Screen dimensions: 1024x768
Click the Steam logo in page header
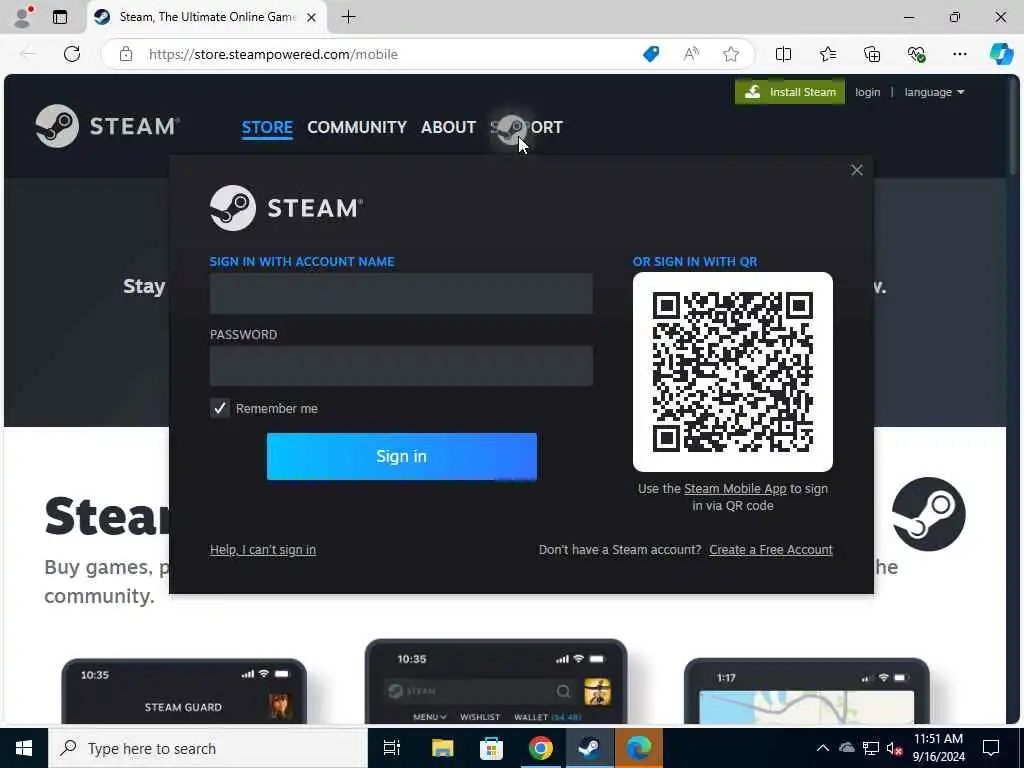pos(108,126)
